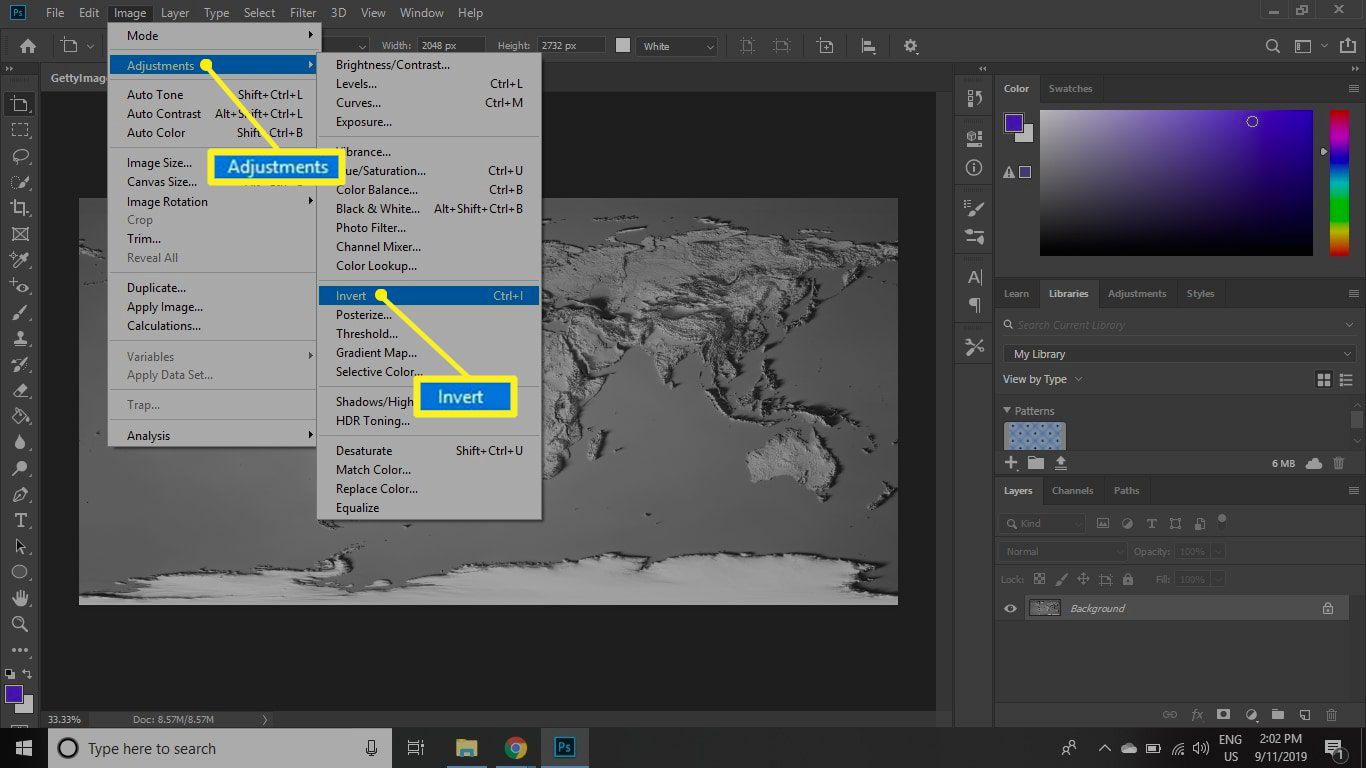Switch Libraries panel to list view
The image size is (1366, 768).
click(1346, 380)
